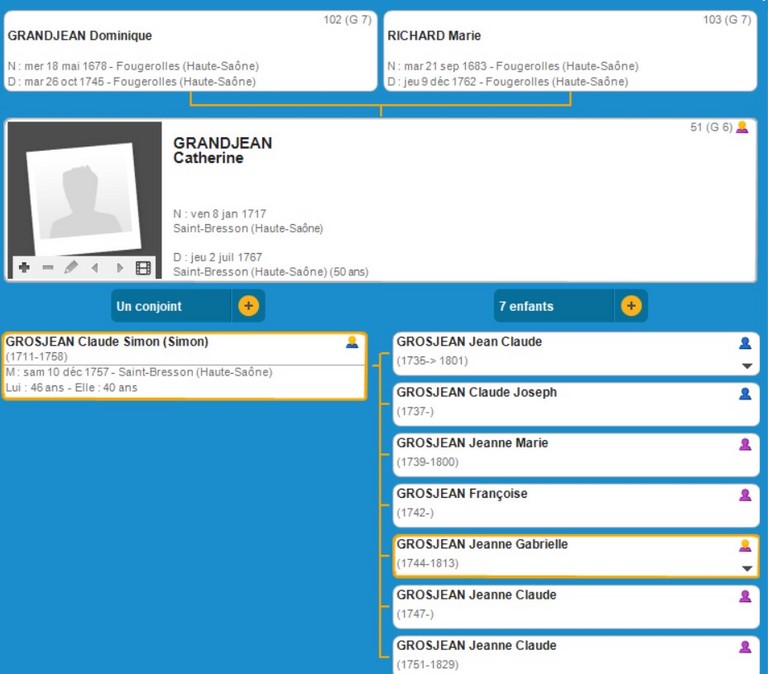Add a spouse with the plus button
Screen dimensions: 768x674
click(x=248, y=306)
